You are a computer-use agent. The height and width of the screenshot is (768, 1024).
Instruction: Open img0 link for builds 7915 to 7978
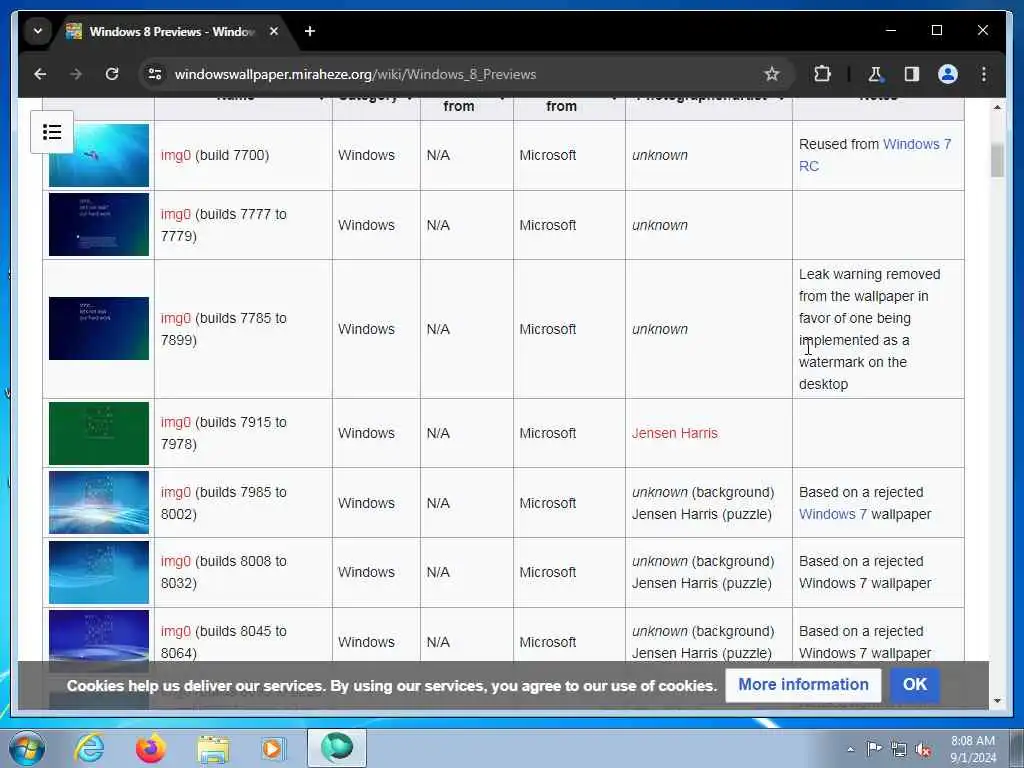tap(176, 423)
